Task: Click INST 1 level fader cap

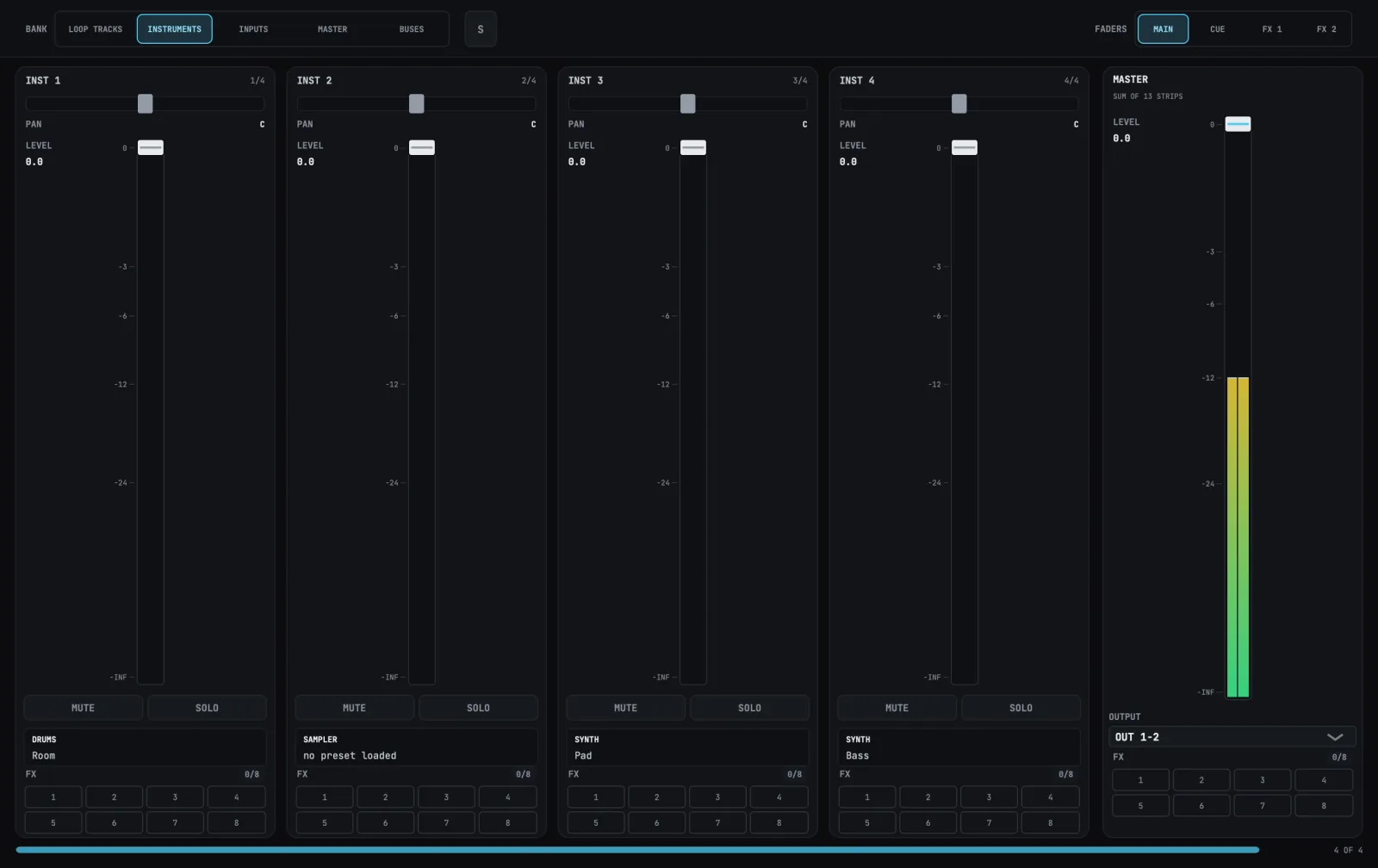Action: pyautogui.click(x=151, y=148)
